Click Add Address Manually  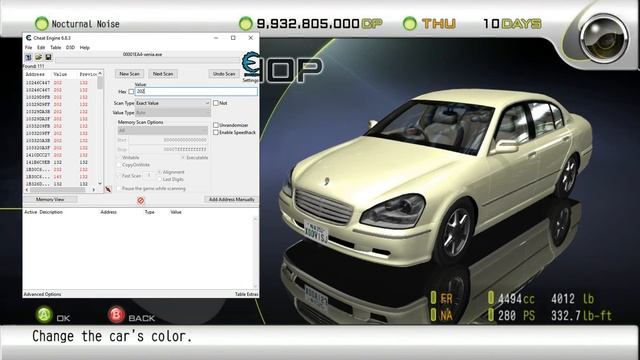click(231, 200)
